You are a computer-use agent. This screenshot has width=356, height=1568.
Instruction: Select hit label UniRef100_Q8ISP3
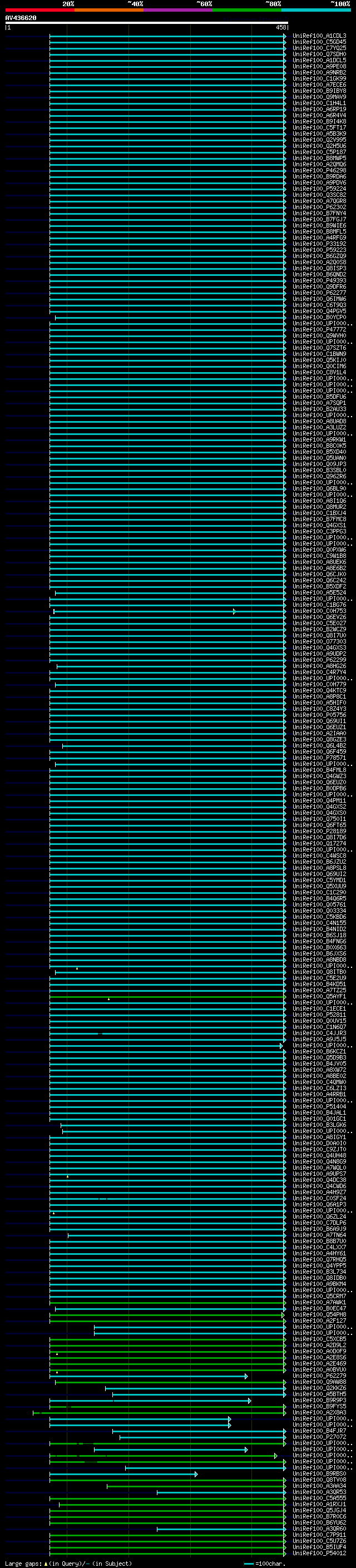(319, 269)
